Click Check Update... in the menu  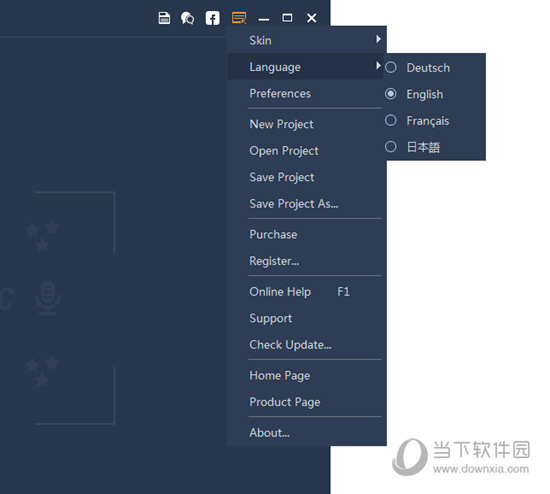point(307,345)
